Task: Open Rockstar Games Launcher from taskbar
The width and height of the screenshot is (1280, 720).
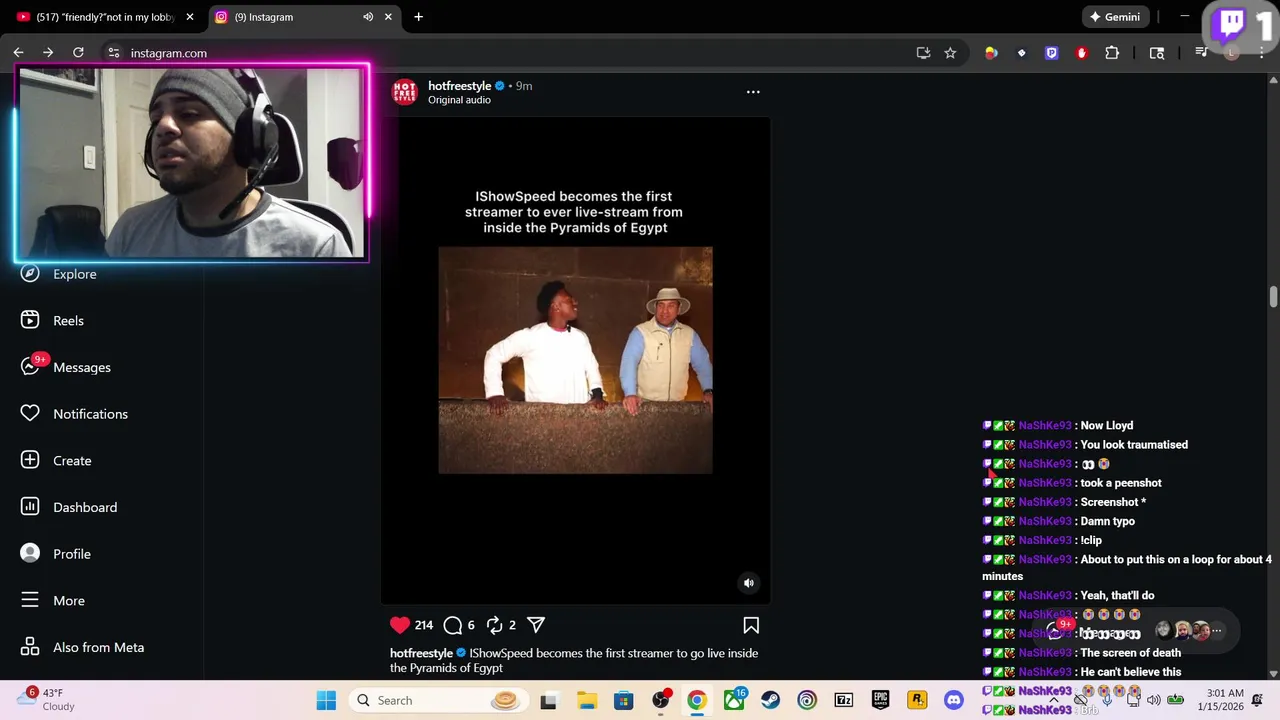Action: (917, 700)
